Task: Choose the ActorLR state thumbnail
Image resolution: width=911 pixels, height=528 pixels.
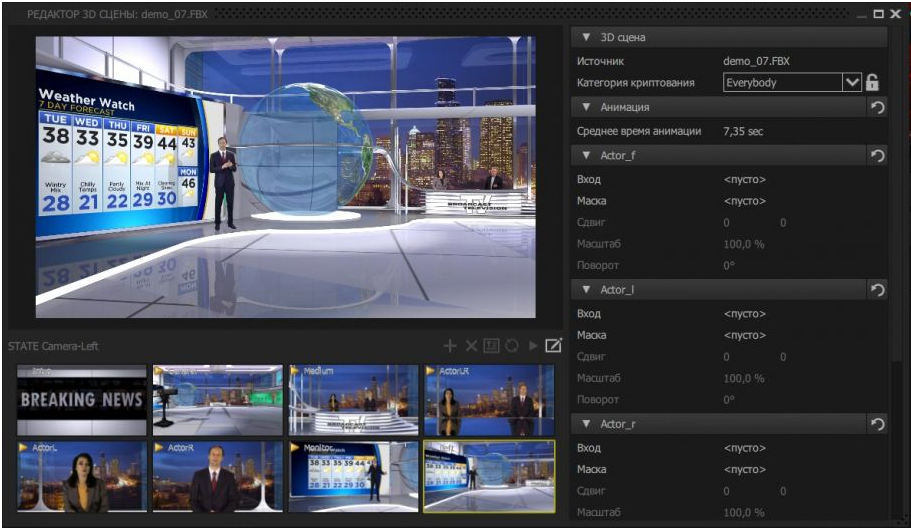Action: click(489, 399)
